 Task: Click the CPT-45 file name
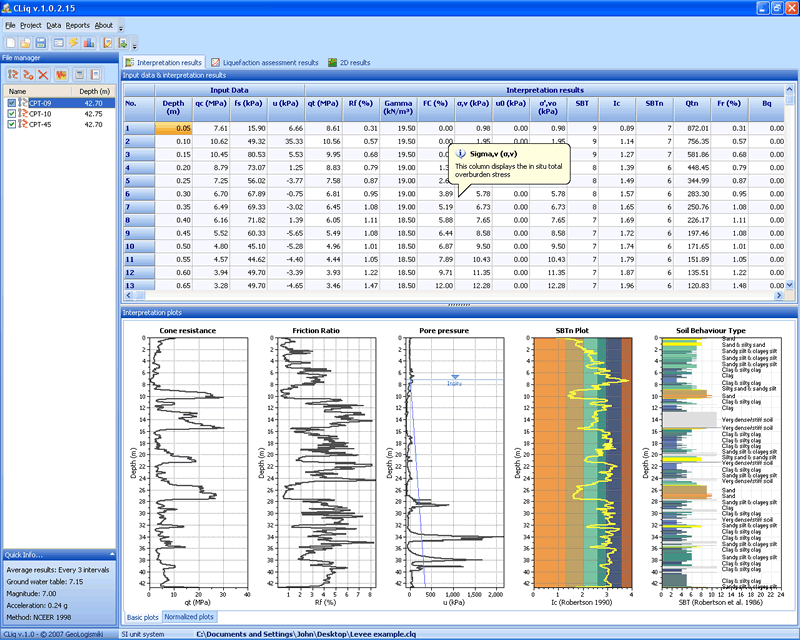40,125
